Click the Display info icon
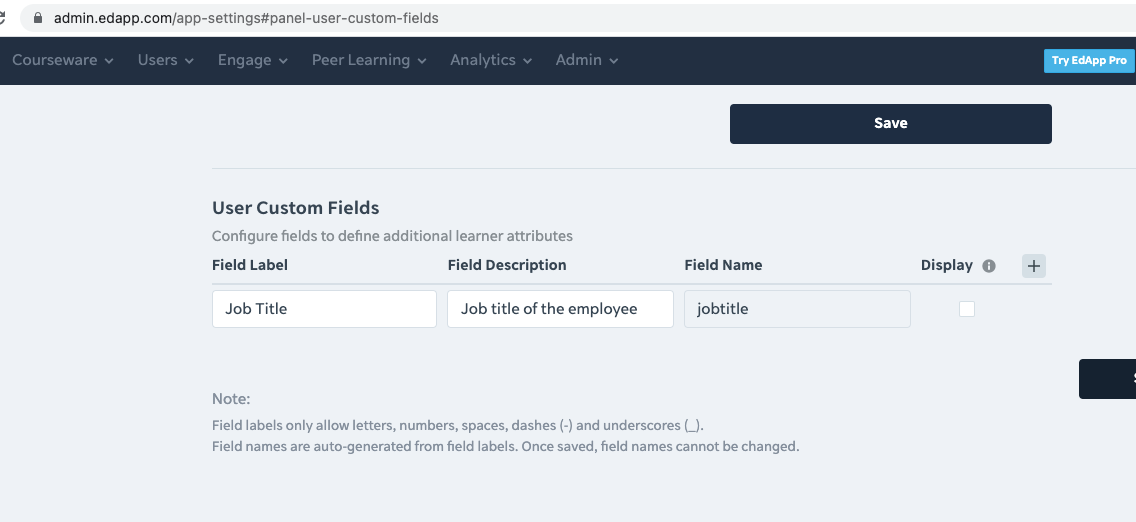Screen dimensions: 1136x522 coord(989,266)
